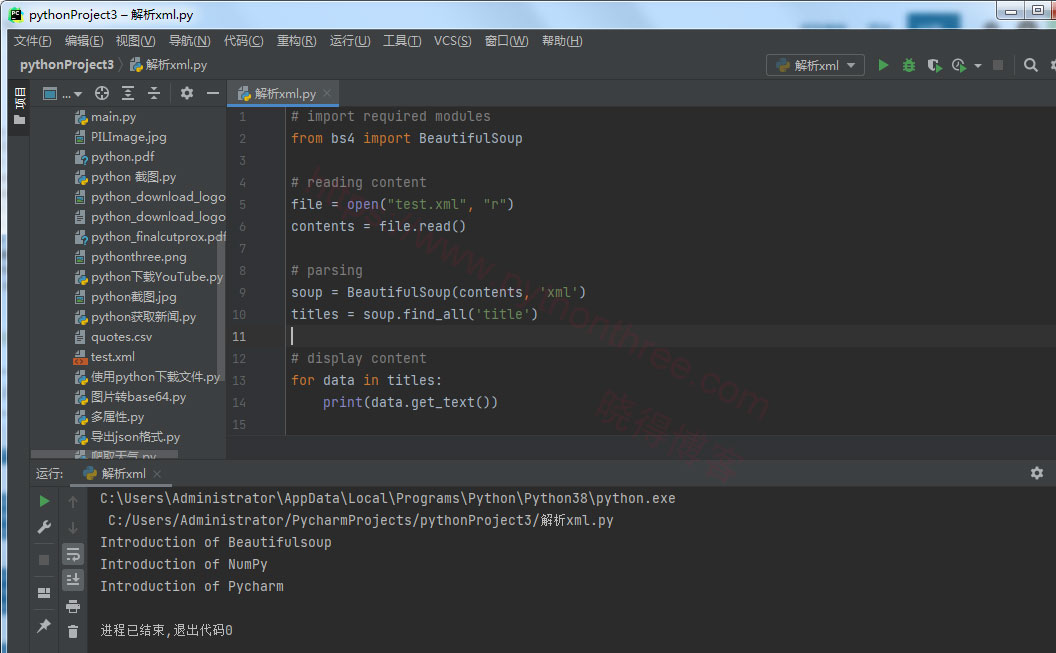1056x653 pixels.
Task: Click pythonProject3 breadcrumb in navigation bar
Action: click(67, 65)
